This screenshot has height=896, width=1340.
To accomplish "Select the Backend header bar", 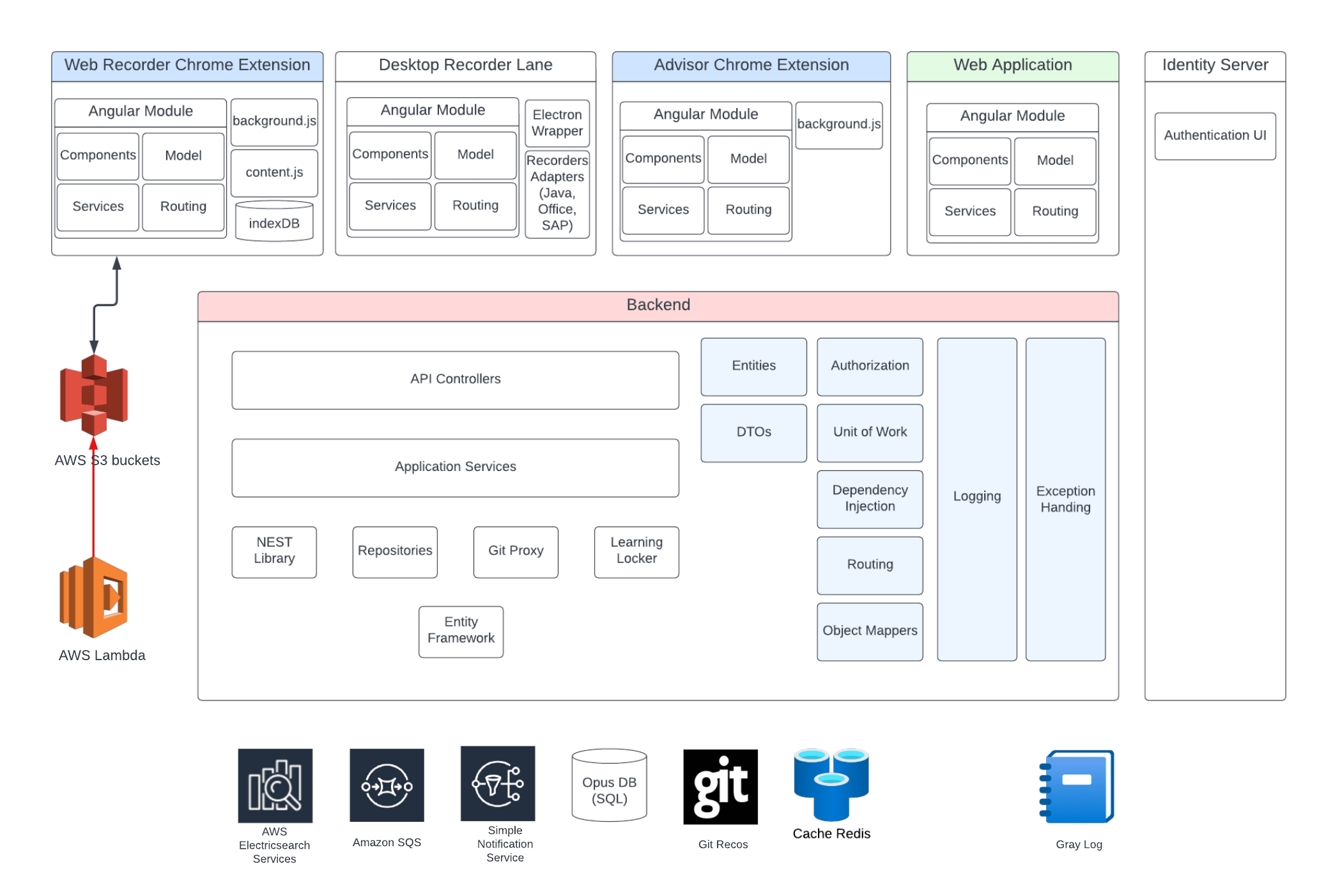I will [x=658, y=305].
